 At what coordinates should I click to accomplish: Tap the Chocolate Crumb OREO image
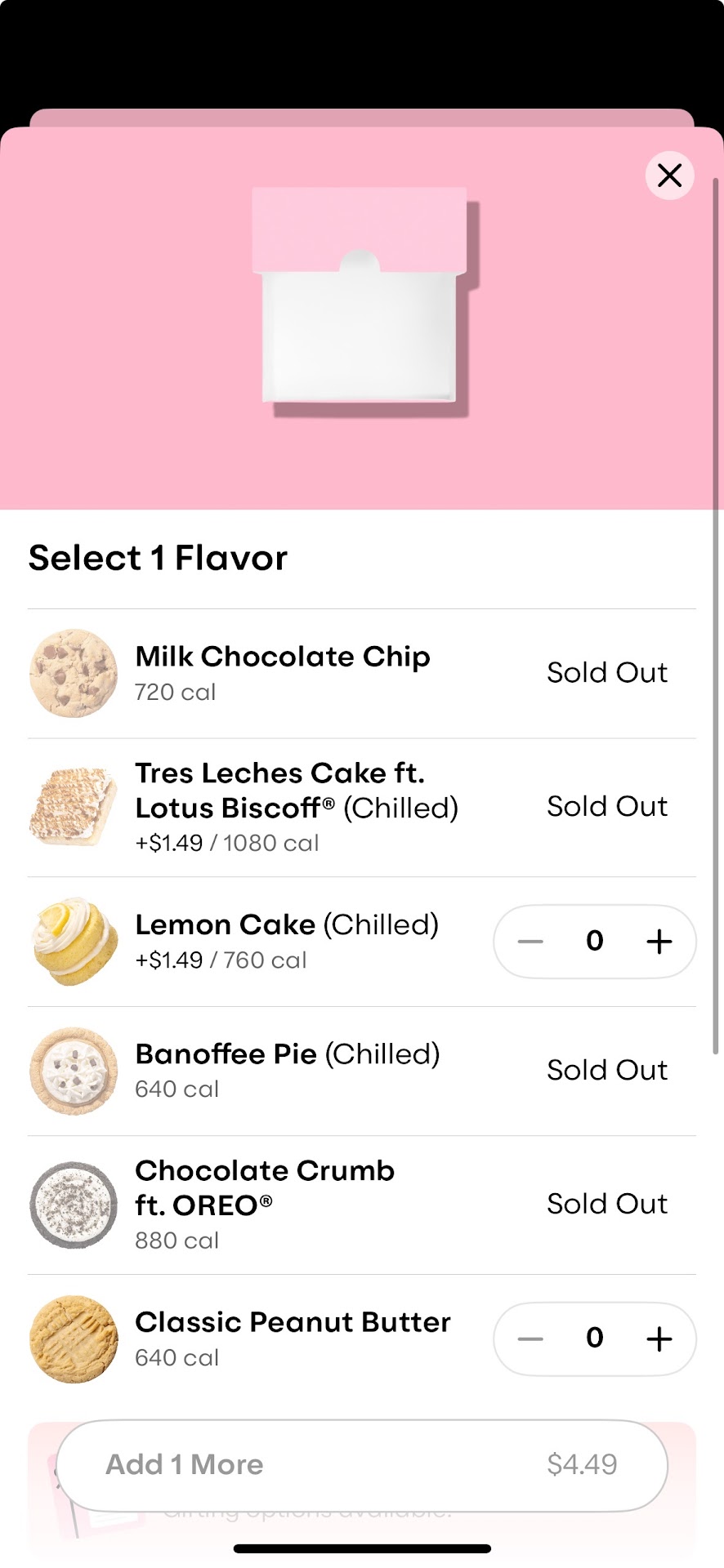(x=74, y=1205)
